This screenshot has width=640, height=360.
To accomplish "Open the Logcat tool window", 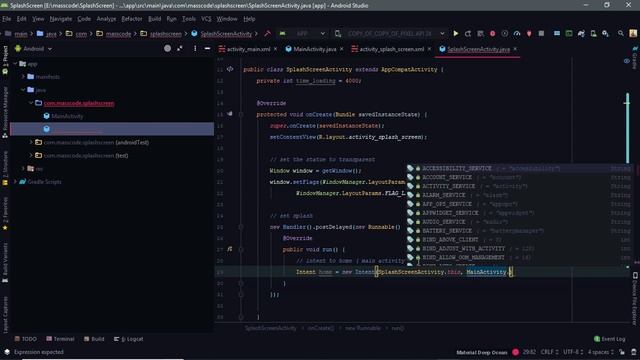I will (129, 339).
